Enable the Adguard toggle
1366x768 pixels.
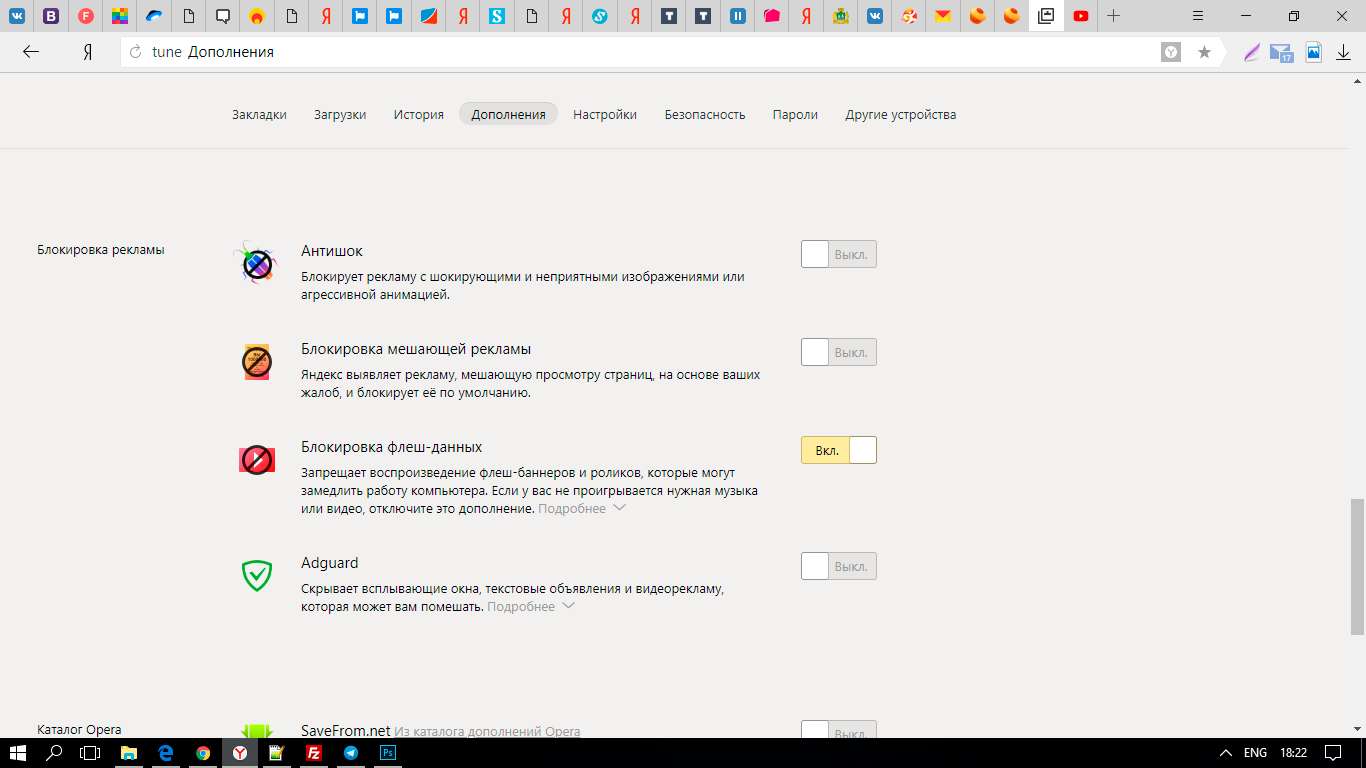(839, 566)
